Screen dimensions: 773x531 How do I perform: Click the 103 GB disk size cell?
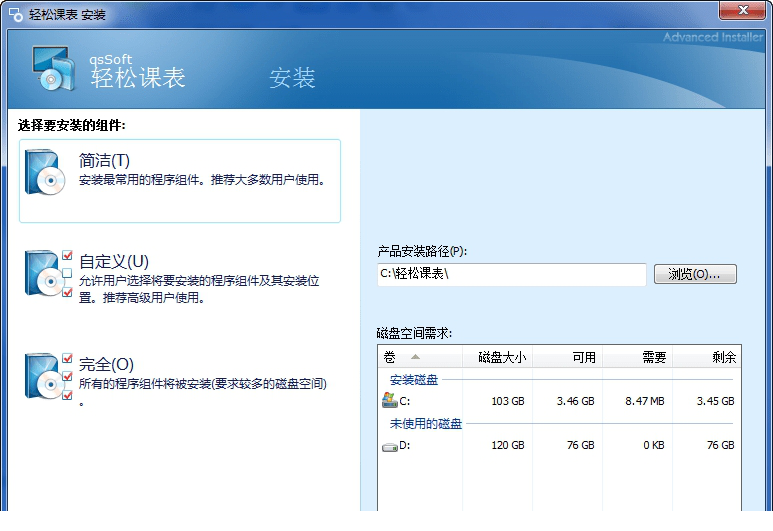(508, 401)
